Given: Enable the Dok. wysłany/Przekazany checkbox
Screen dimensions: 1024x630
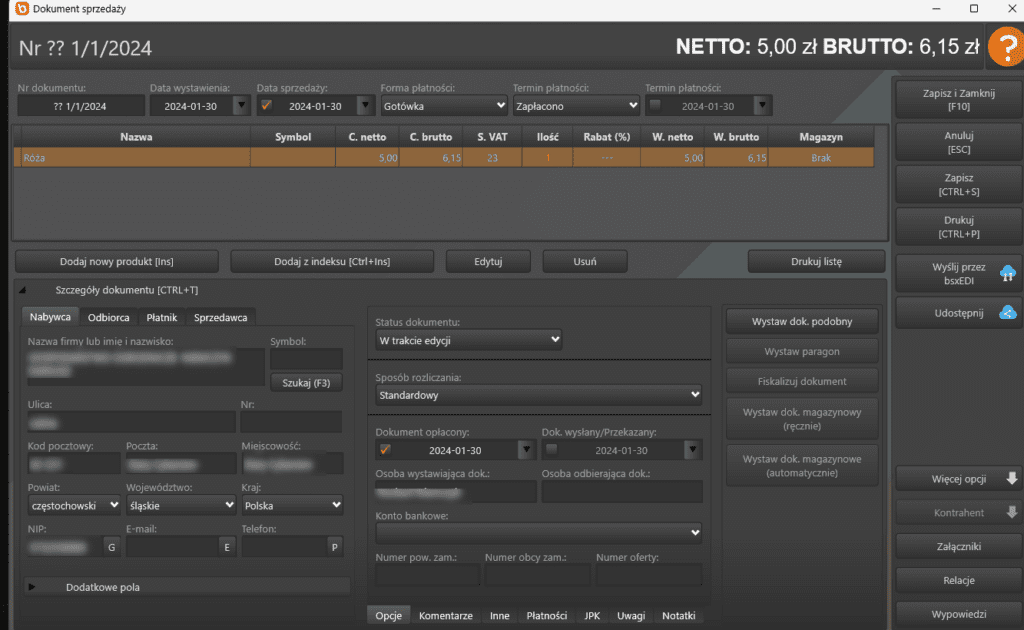Looking at the screenshot, I should click(x=551, y=450).
